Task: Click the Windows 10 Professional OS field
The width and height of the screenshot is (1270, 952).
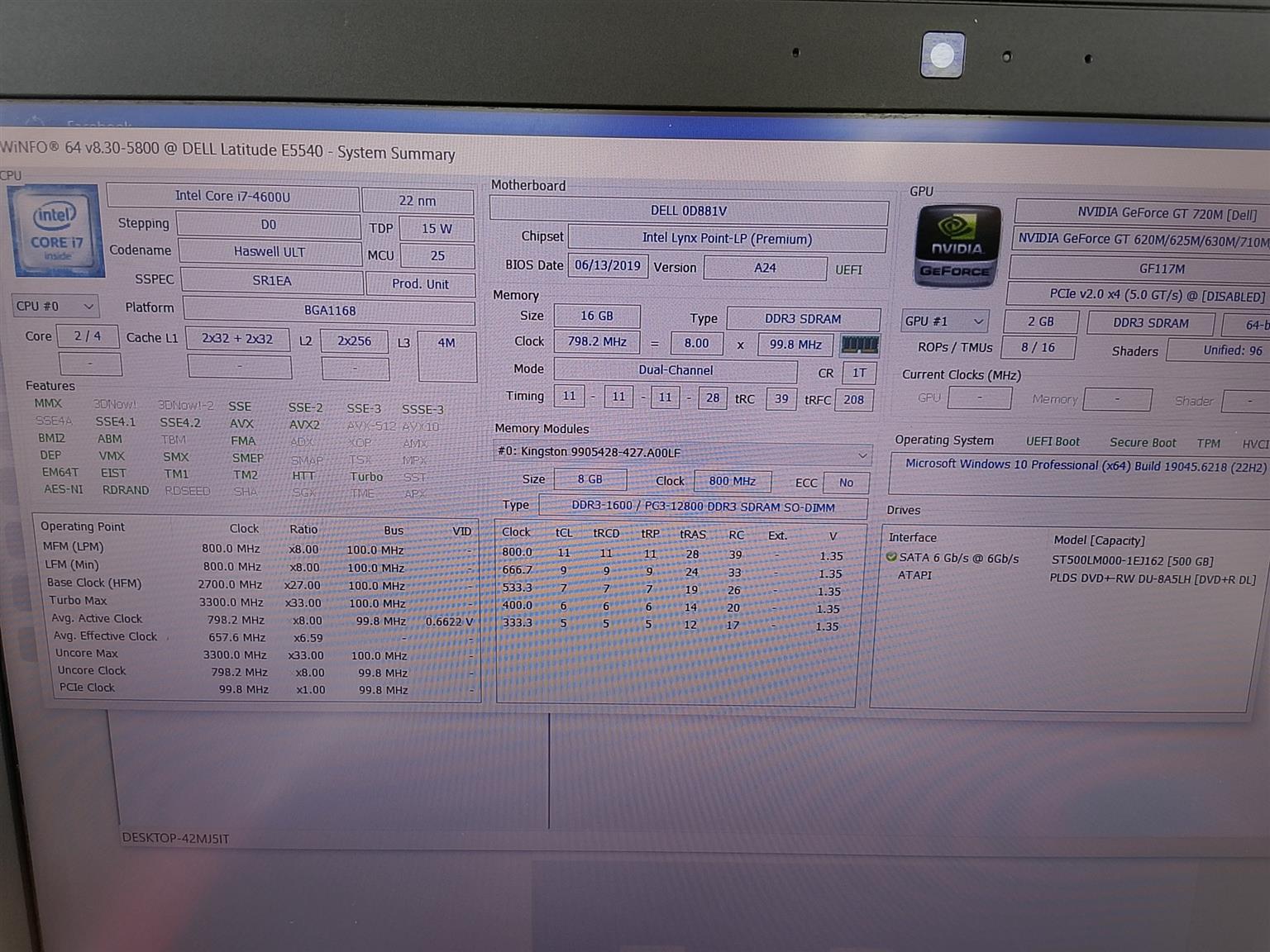Action: click(x=1084, y=465)
